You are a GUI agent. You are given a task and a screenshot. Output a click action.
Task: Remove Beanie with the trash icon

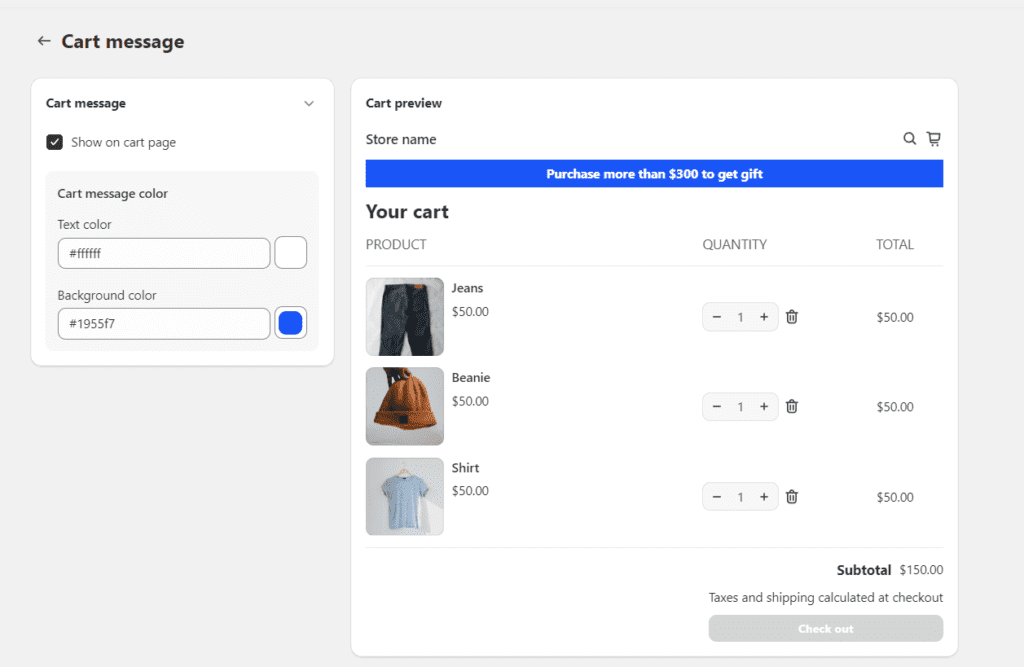point(792,407)
